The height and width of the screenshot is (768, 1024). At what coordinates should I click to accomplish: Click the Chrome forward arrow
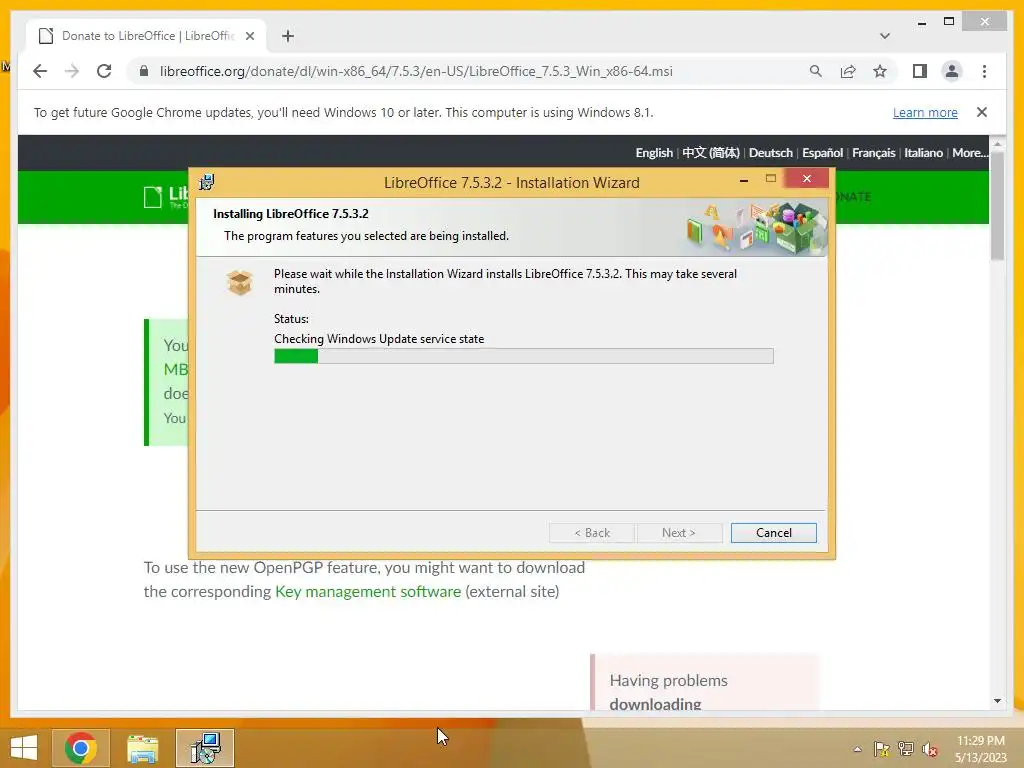[72, 71]
